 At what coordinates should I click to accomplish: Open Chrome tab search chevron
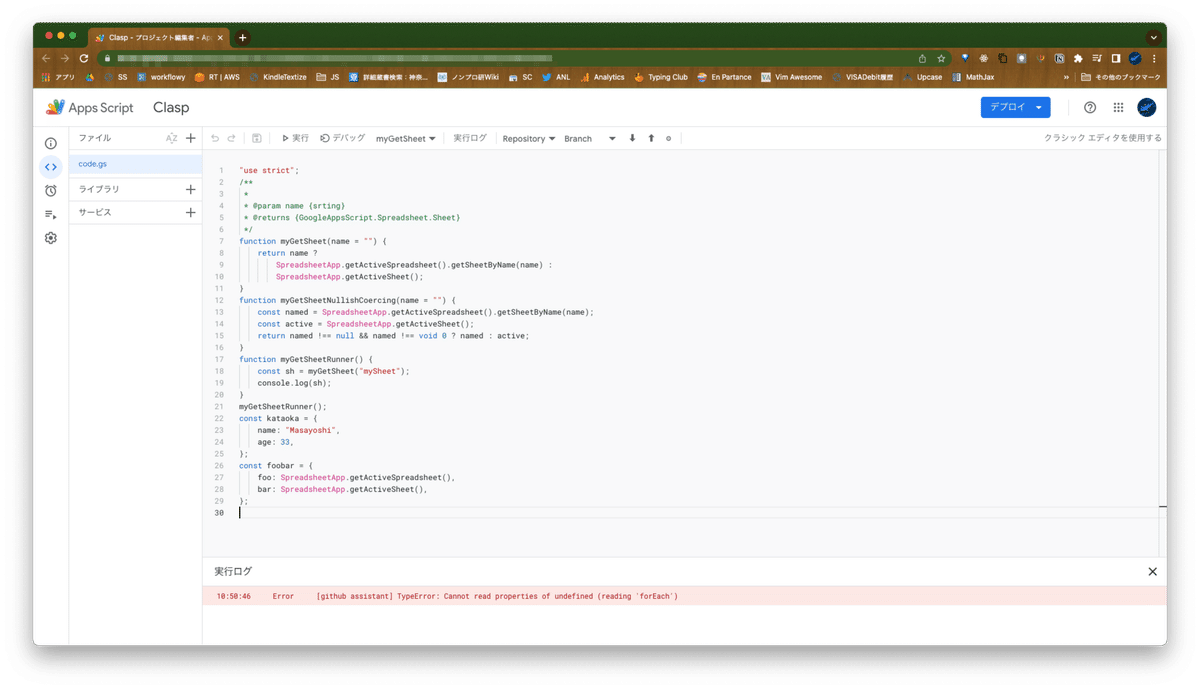(x=1153, y=37)
